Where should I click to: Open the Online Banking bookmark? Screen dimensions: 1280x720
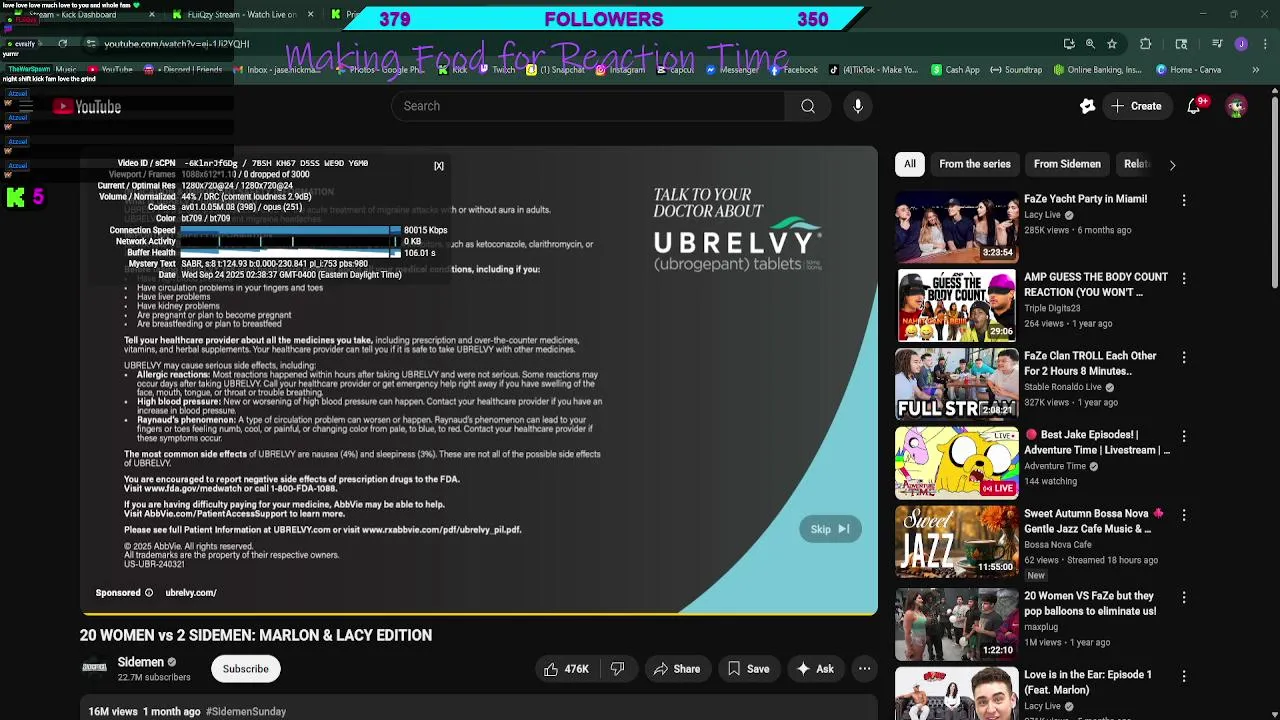coord(1096,70)
